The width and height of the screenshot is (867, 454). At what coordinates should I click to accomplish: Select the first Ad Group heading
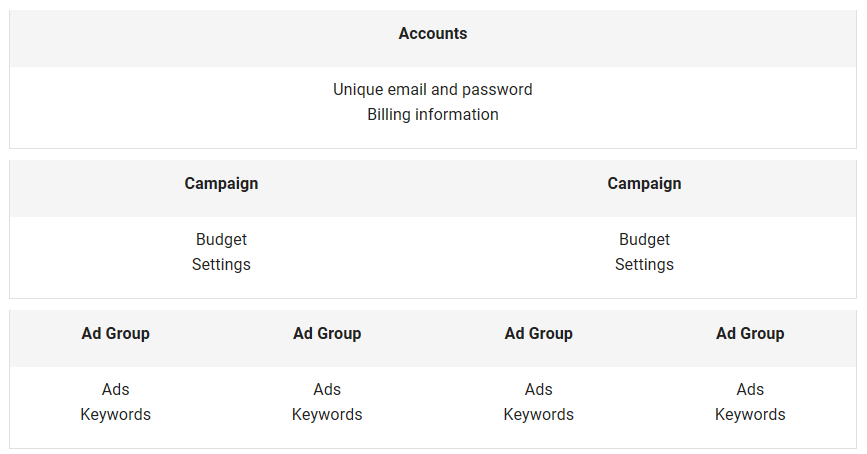click(116, 333)
